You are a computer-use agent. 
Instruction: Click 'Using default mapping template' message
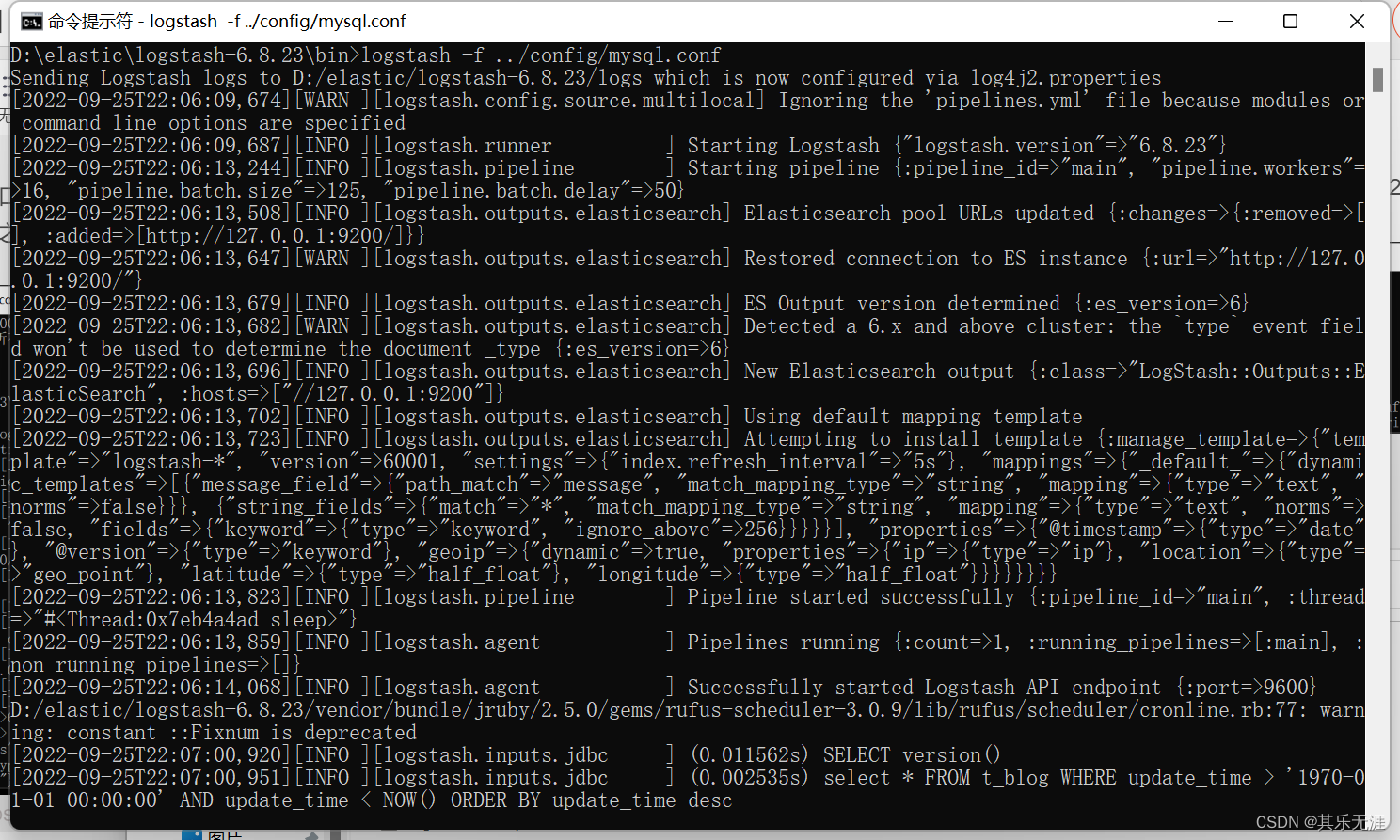pos(913,417)
